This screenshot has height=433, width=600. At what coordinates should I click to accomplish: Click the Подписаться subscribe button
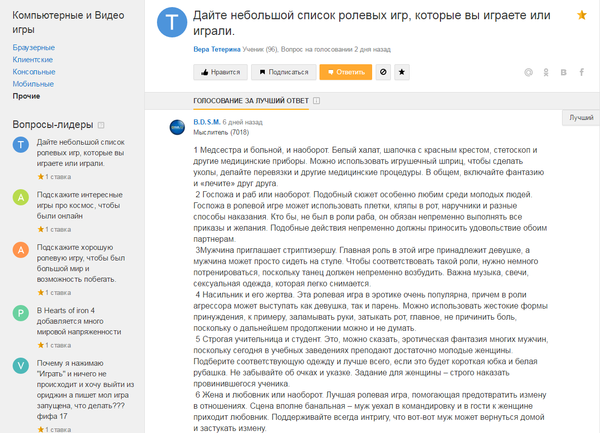tap(284, 72)
